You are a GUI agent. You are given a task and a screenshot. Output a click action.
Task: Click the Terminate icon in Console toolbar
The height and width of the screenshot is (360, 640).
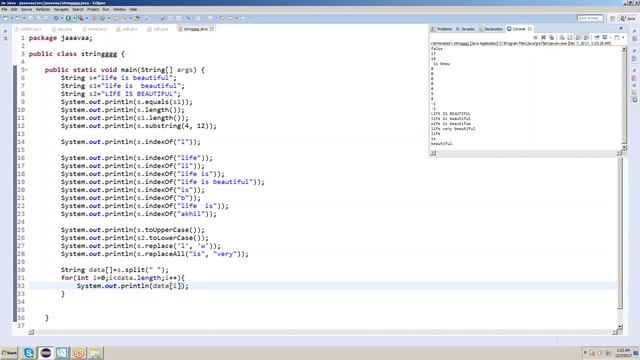pos(535,38)
